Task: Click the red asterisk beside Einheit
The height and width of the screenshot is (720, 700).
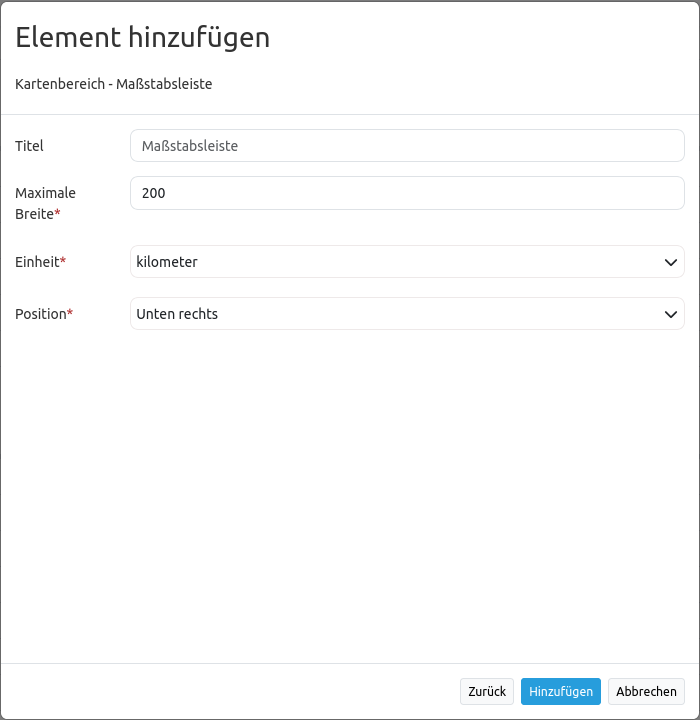Action: pos(63,261)
